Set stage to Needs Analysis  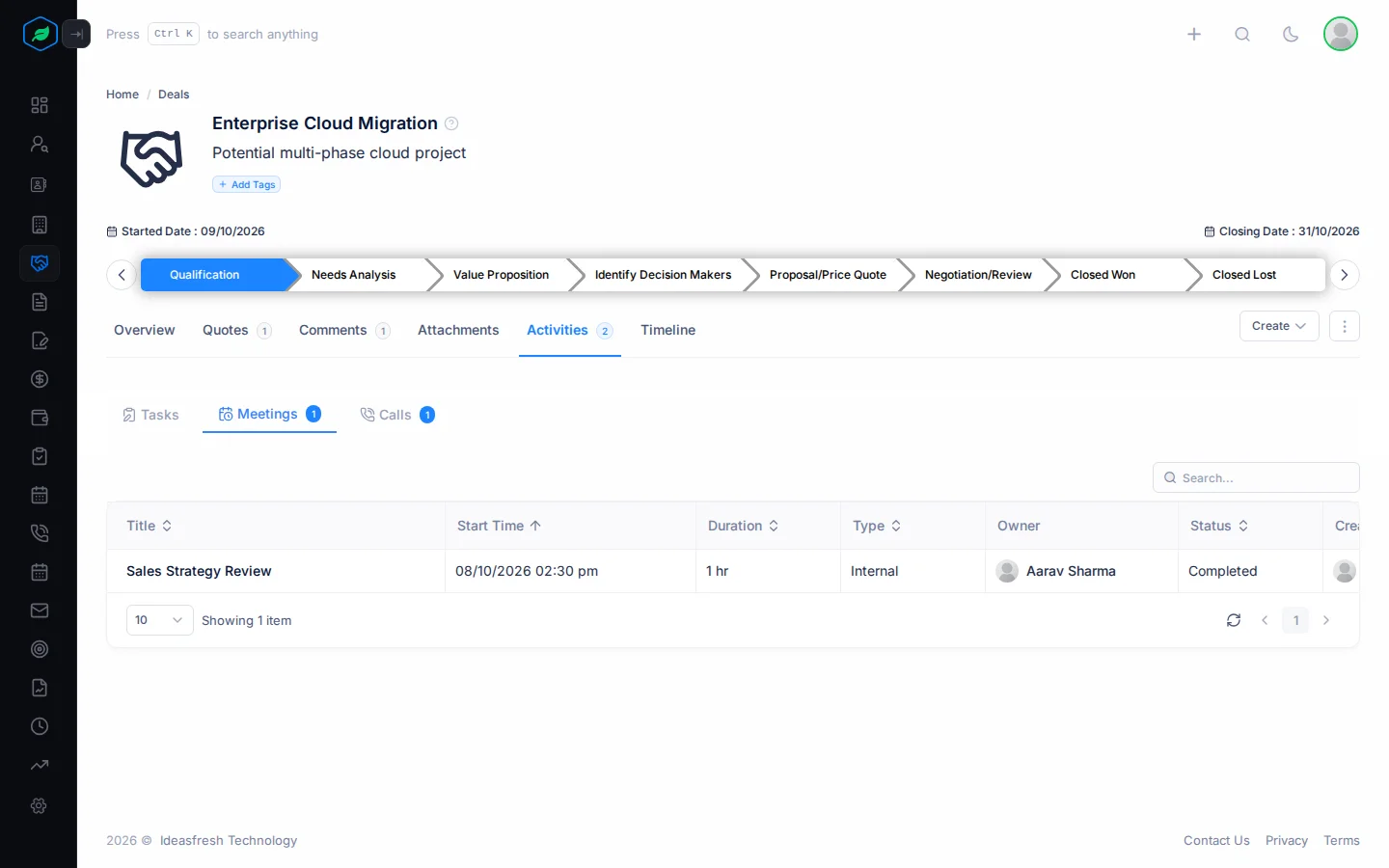click(x=354, y=275)
